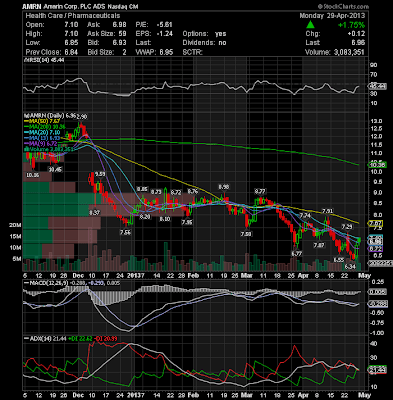Click the MACD 0.005 histogram value tag

[x=377, y=292]
